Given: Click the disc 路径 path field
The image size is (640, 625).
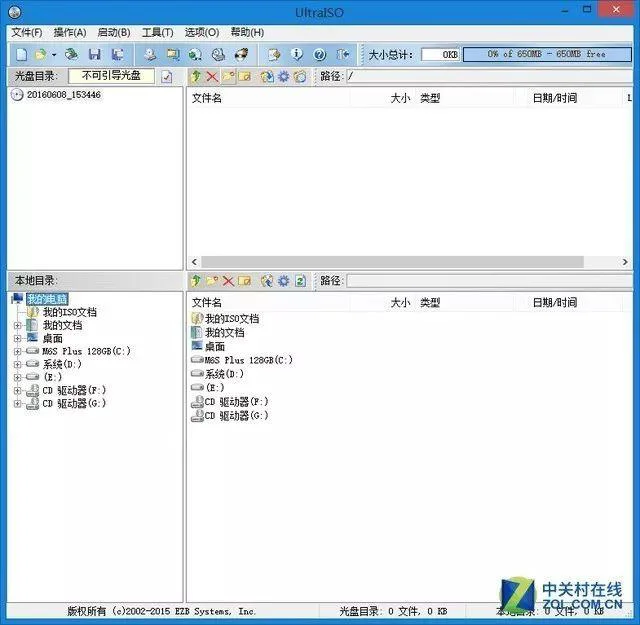Looking at the screenshot, I should (x=489, y=76).
